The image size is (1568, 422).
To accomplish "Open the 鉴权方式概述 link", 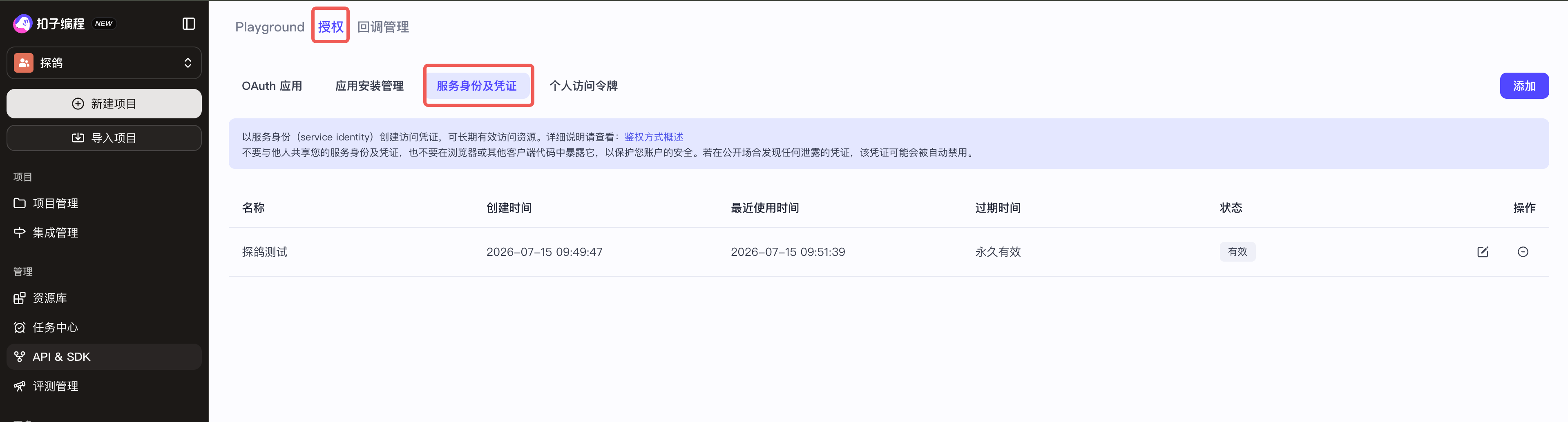I will pyautogui.click(x=654, y=137).
